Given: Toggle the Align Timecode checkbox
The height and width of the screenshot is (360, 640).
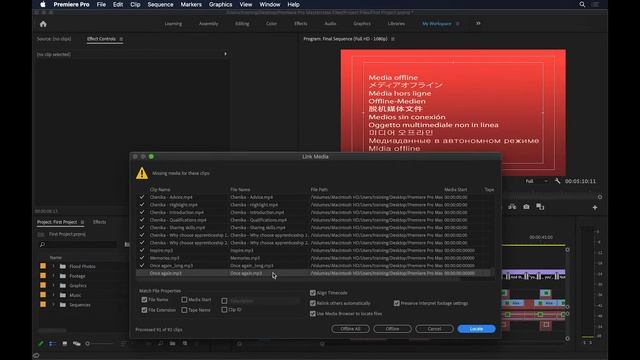Looking at the screenshot, I should [313, 293].
